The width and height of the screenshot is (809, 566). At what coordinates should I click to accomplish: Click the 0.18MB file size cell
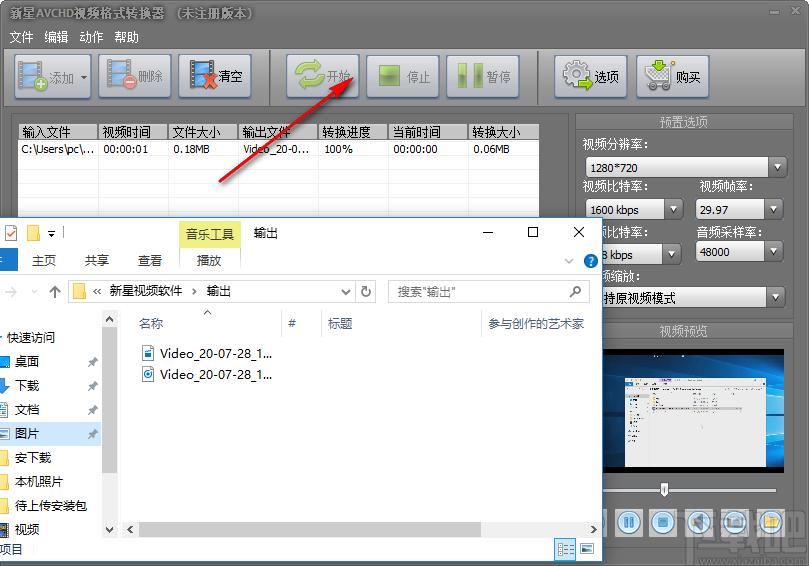coord(203,149)
